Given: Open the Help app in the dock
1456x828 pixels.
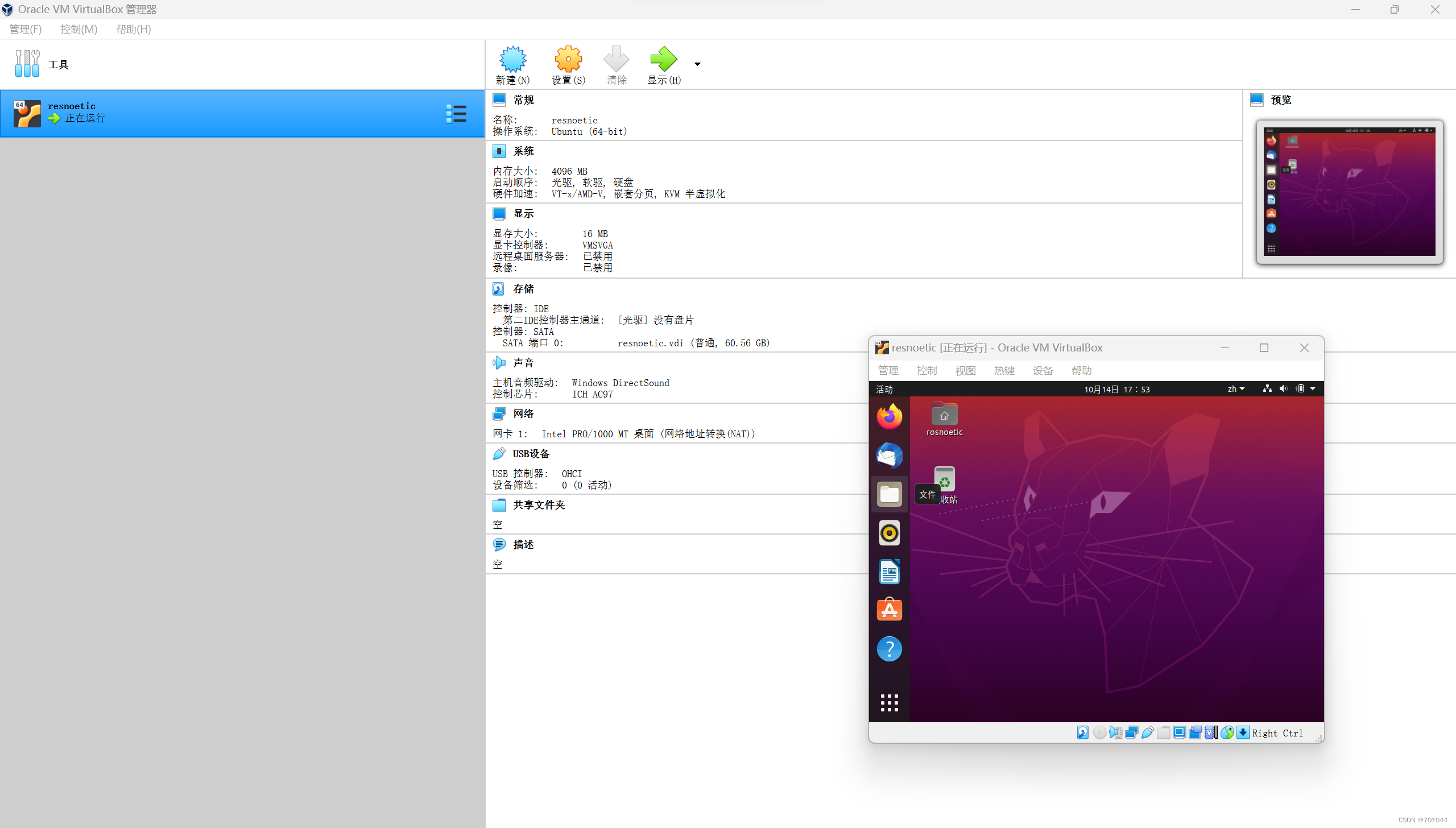Looking at the screenshot, I should (x=889, y=649).
